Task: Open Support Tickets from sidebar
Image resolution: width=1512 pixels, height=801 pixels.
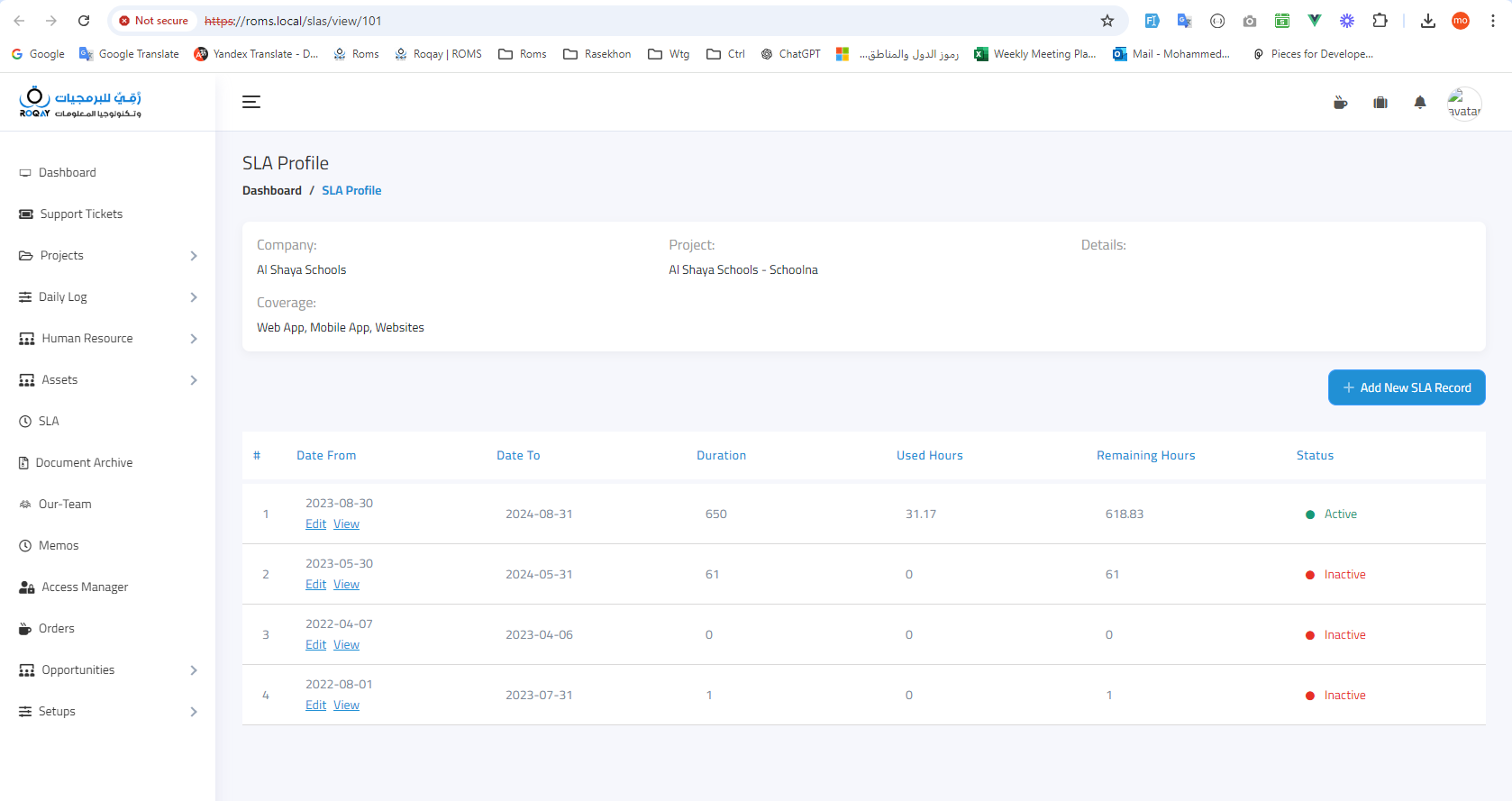Action: [x=81, y=214]
